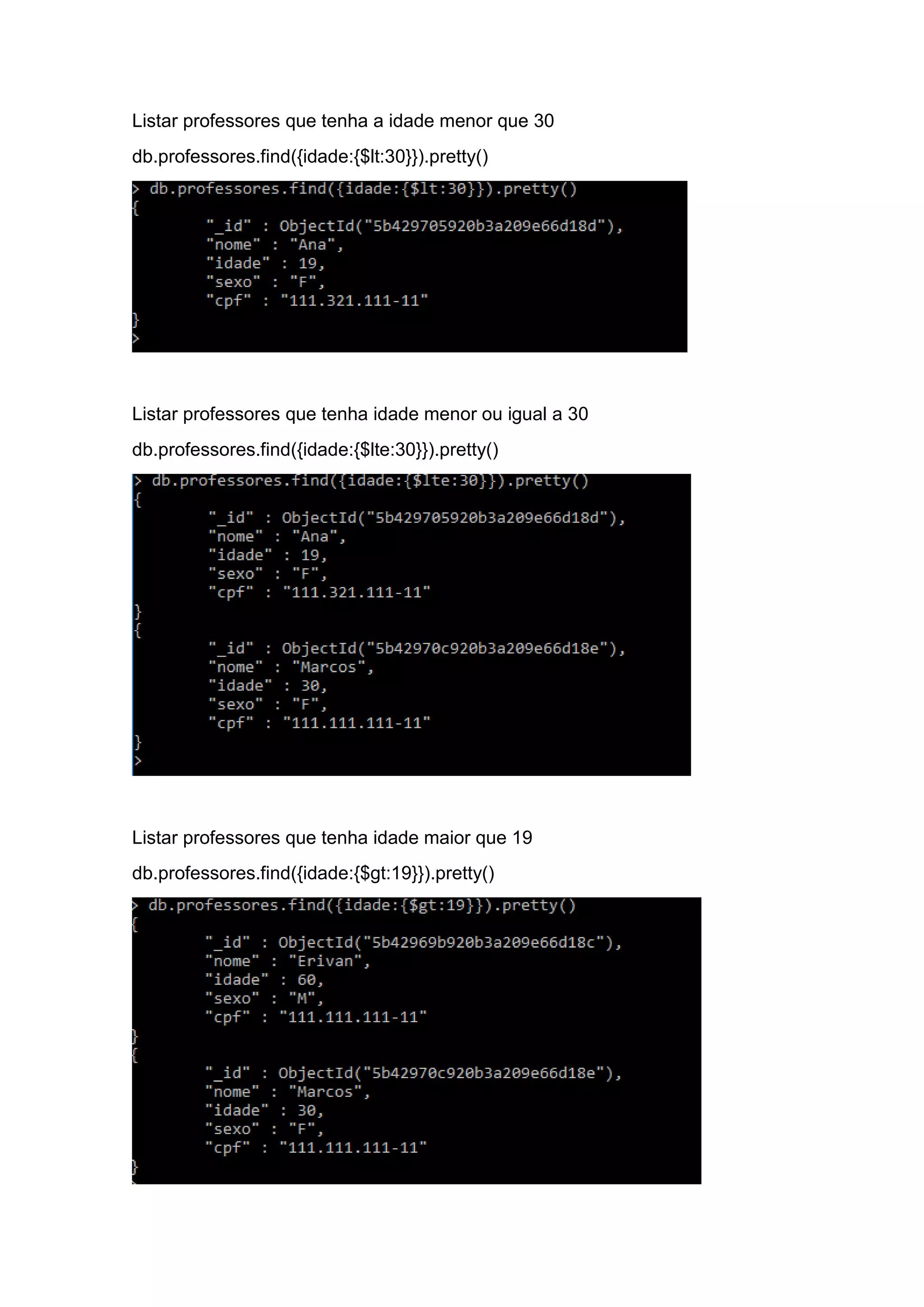
Task: Click "nome" : "Ana" in the first terminal
Action: (274, 245)
